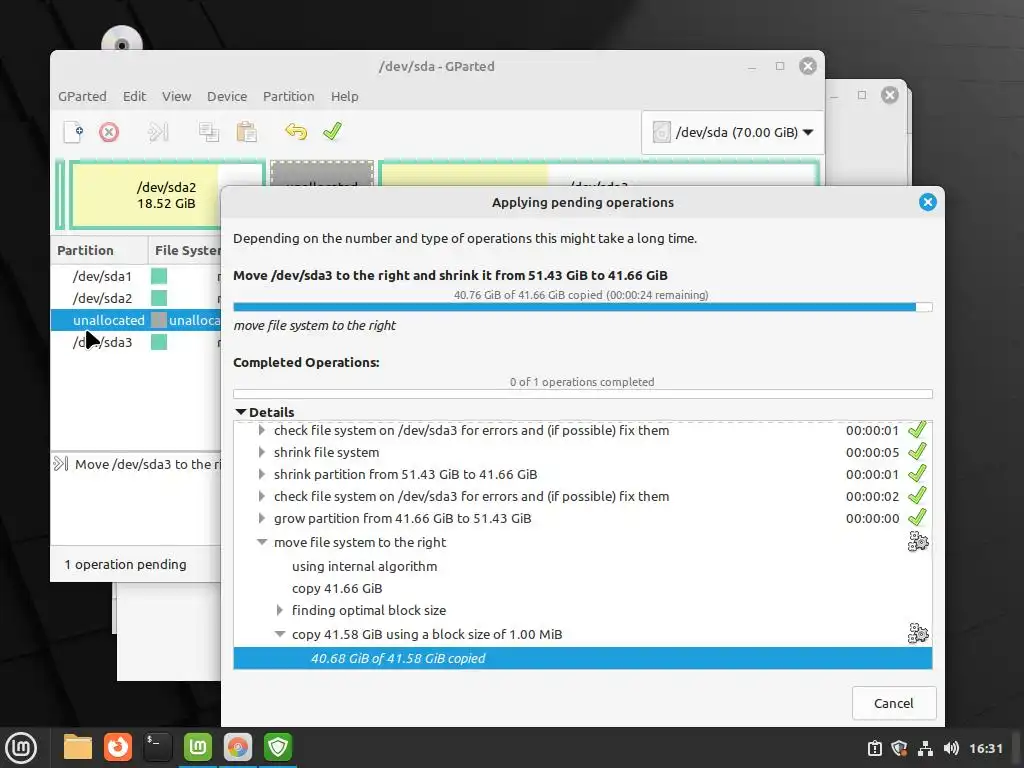Image resolution: width=1024 pixels, height=768 pixels.
Task: Open the Device menu
Action: click(227, 96)
